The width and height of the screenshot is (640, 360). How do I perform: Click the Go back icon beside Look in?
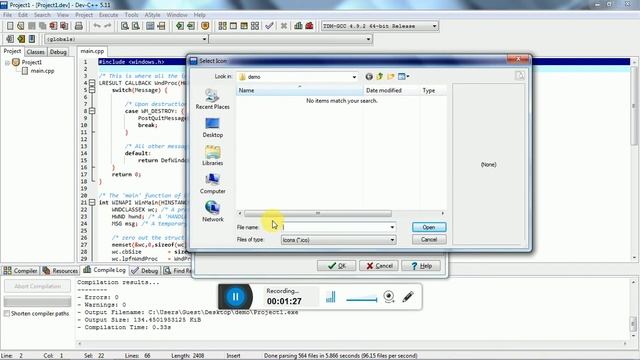coord(369,76)
